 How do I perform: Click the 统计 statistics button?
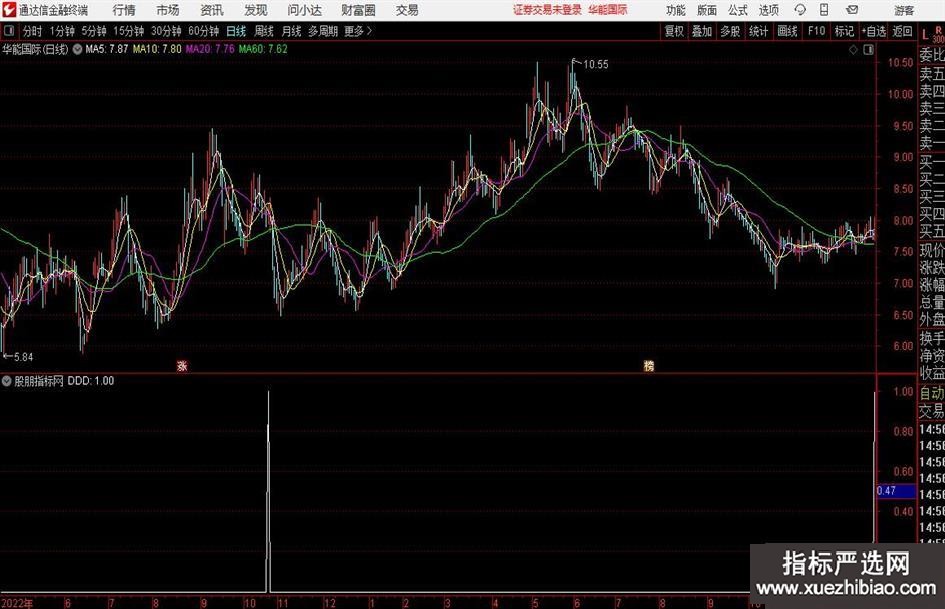point(759,31)
